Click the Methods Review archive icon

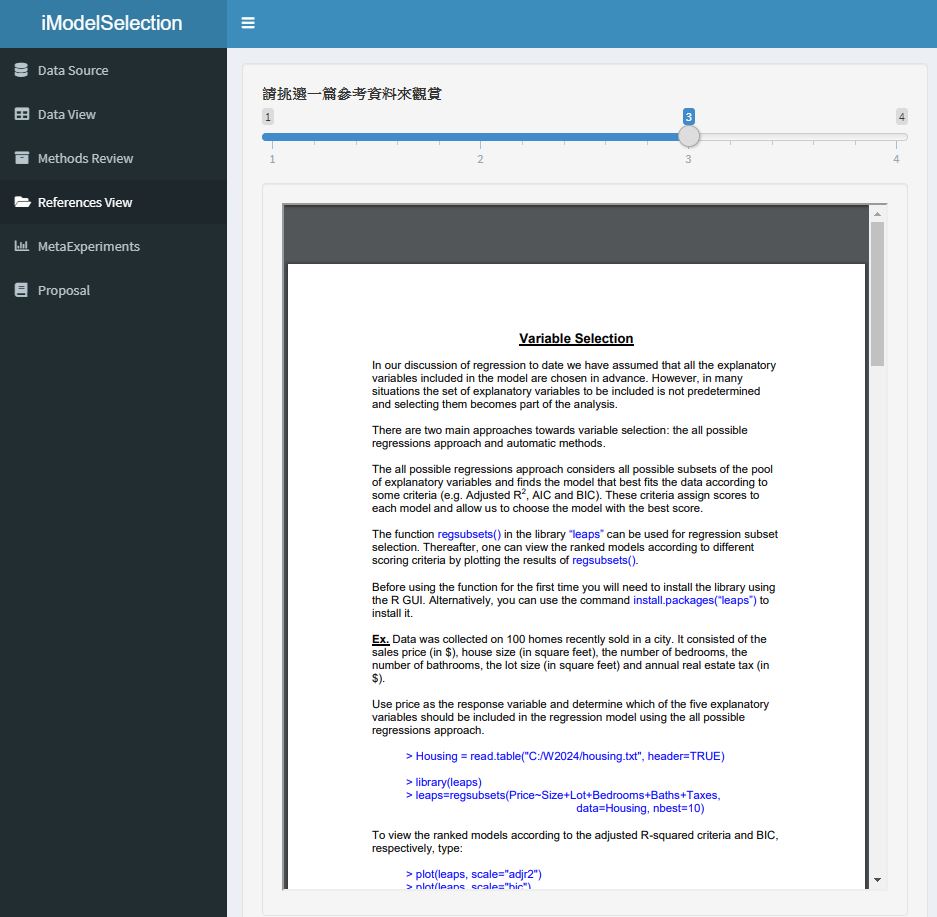[x=22, y=158]
